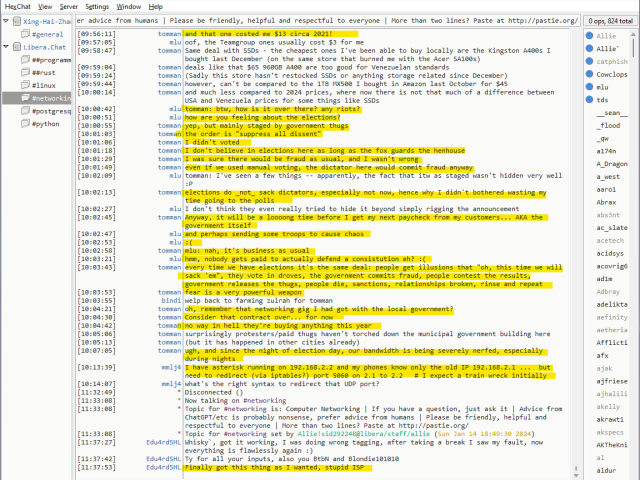
Task: Switch to the #linux channel
Action: point(44,86)
